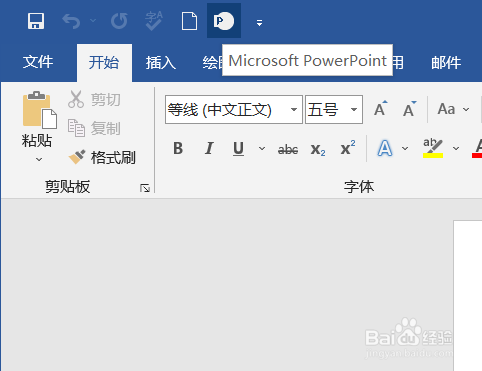This screenshot has height=371, width=482.
Task: Toggle subscript formatting
Action: tap(318, 149)
